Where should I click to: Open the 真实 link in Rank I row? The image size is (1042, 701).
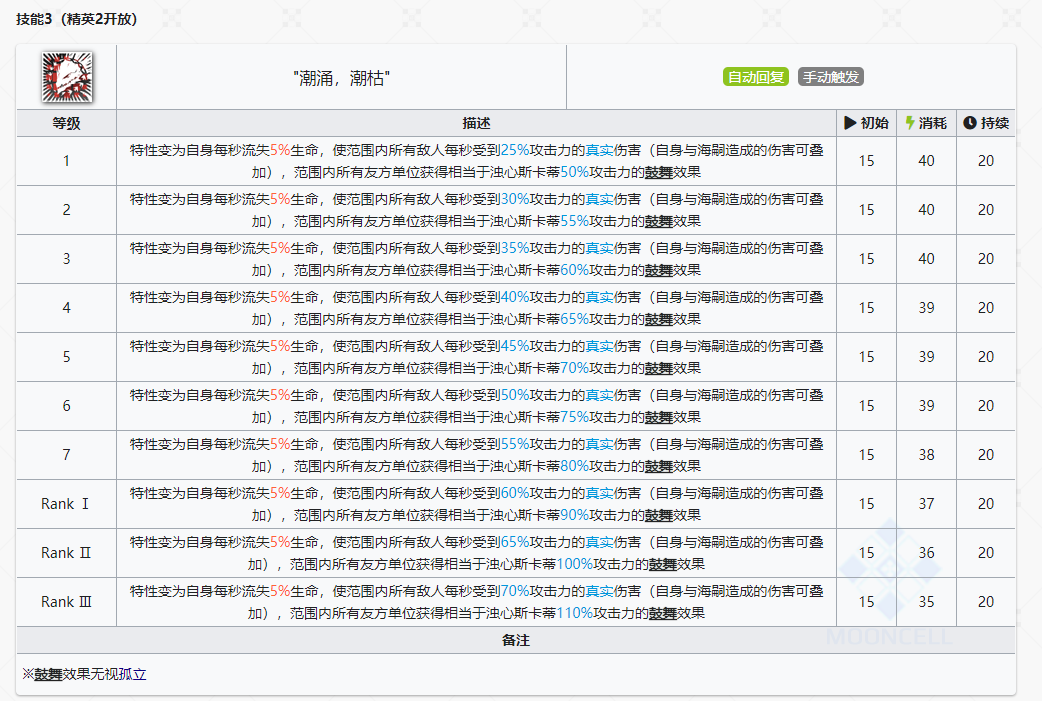tap(599, 493)
